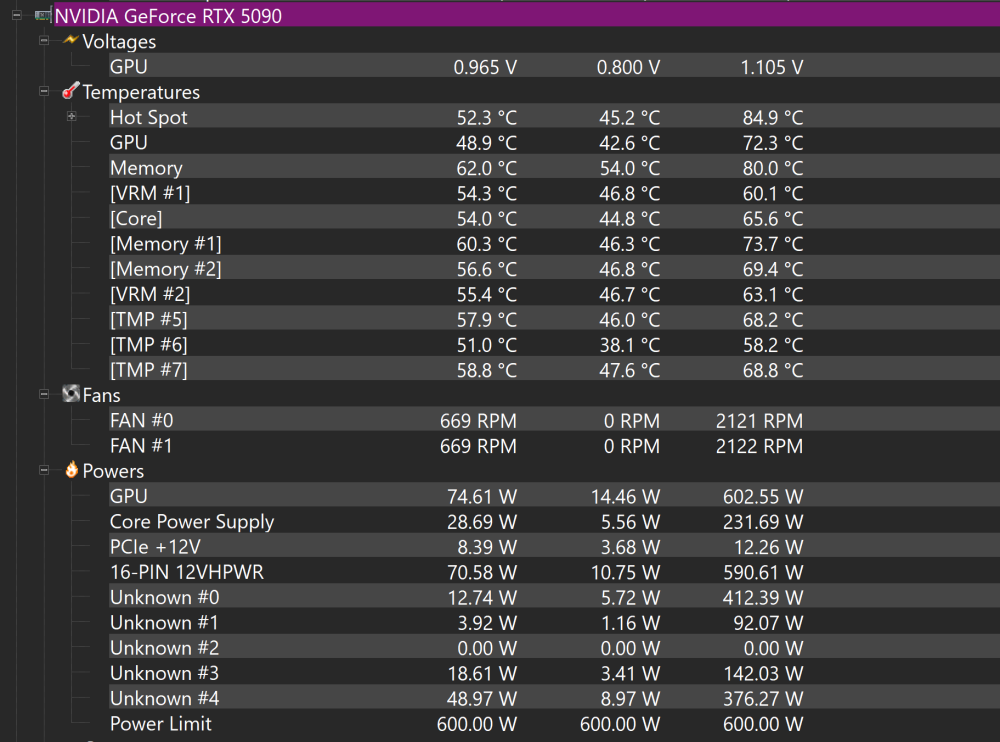
Task: Select the Unknown #0 power row
Action: point(554,597)
